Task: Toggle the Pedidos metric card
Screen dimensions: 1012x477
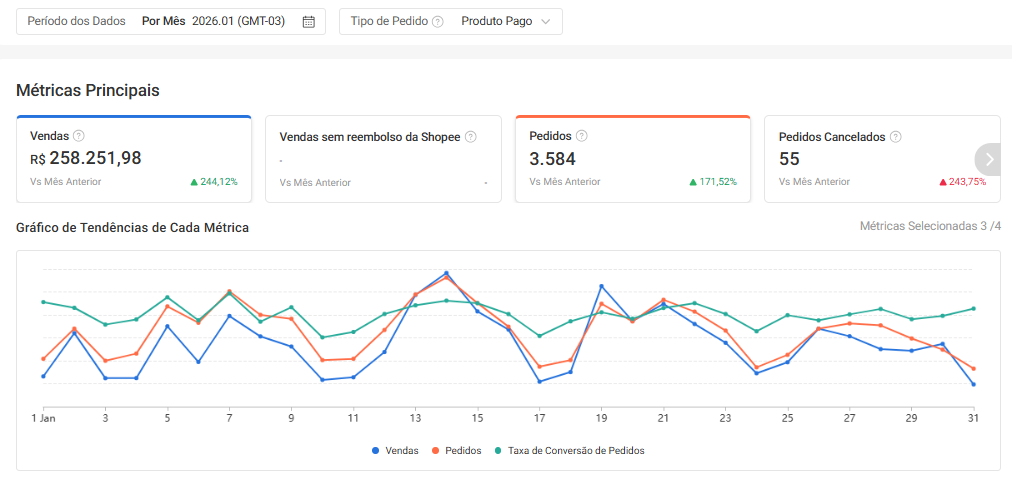Action: click(632, 159)
